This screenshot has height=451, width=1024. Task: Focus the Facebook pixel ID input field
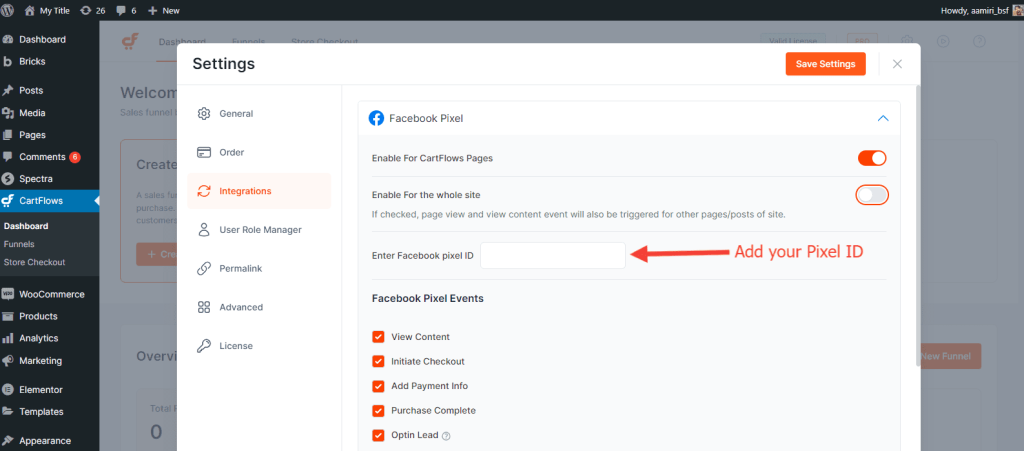552,255
